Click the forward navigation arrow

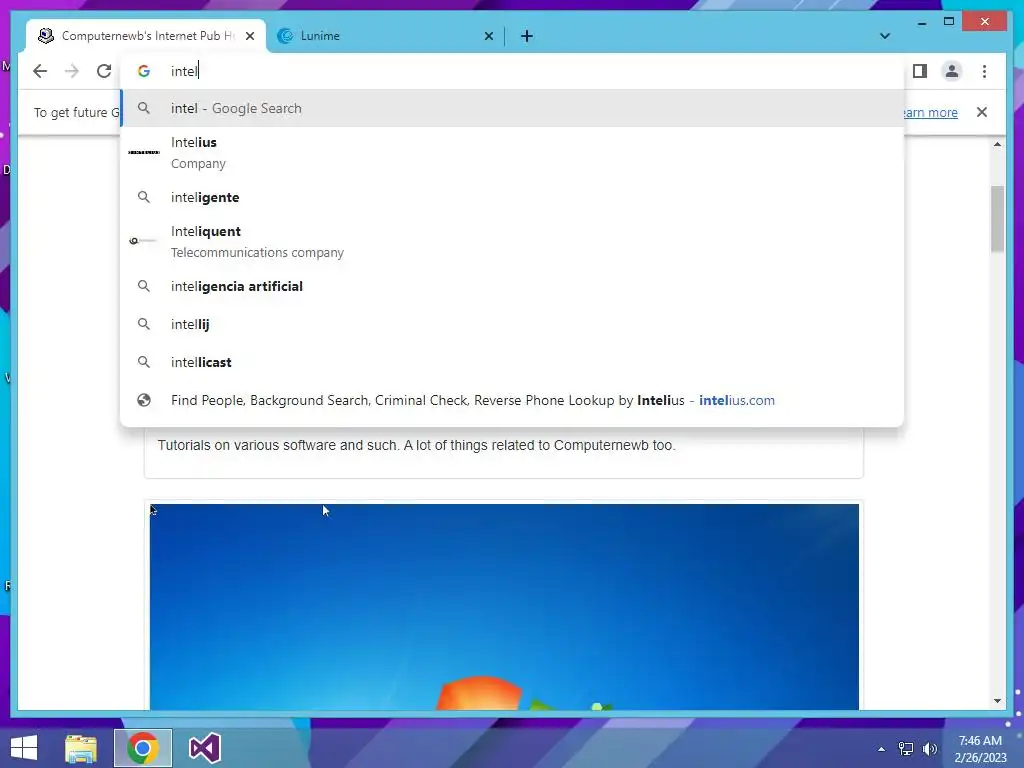72,71
